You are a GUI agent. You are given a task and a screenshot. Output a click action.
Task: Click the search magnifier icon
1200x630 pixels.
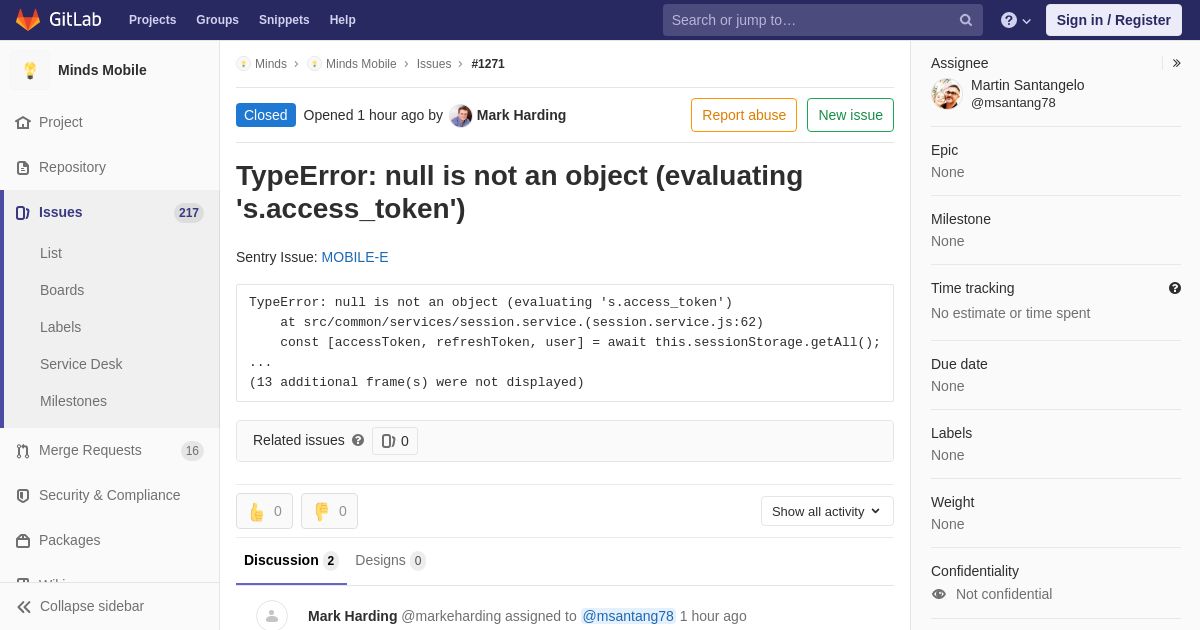[x=966, y=20]
